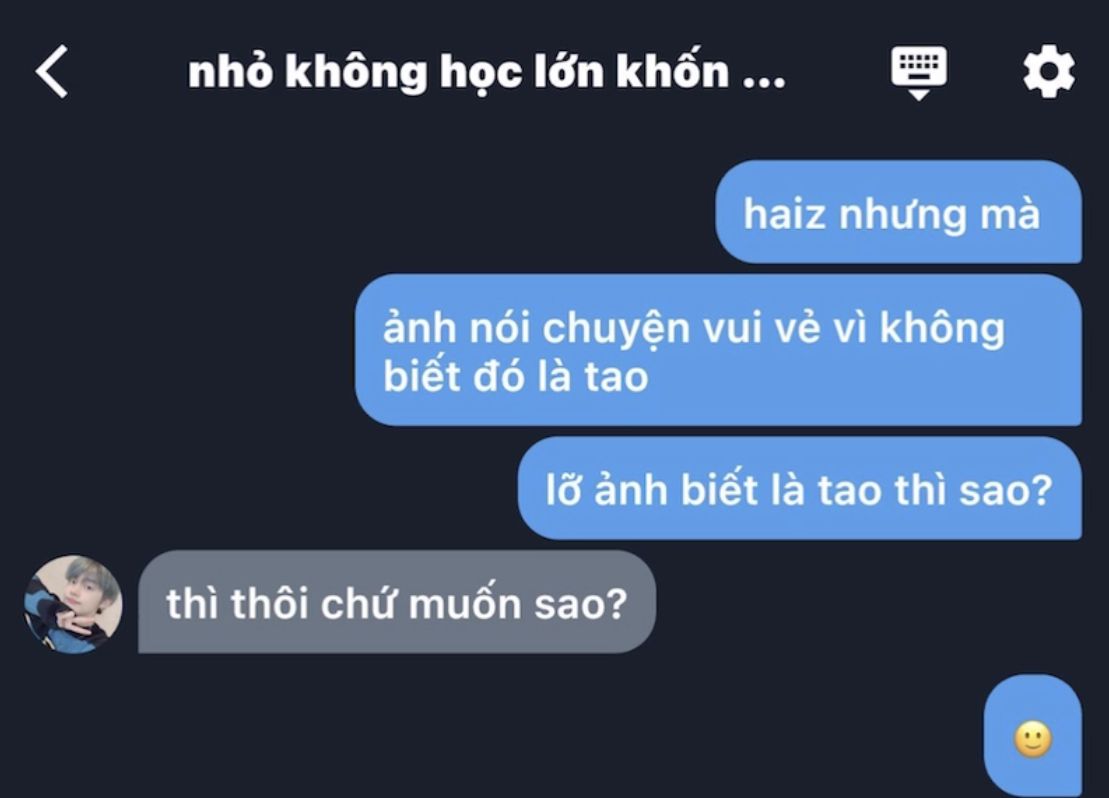
Task: Tap the smiley face emoji
Action: [1033, 739]
